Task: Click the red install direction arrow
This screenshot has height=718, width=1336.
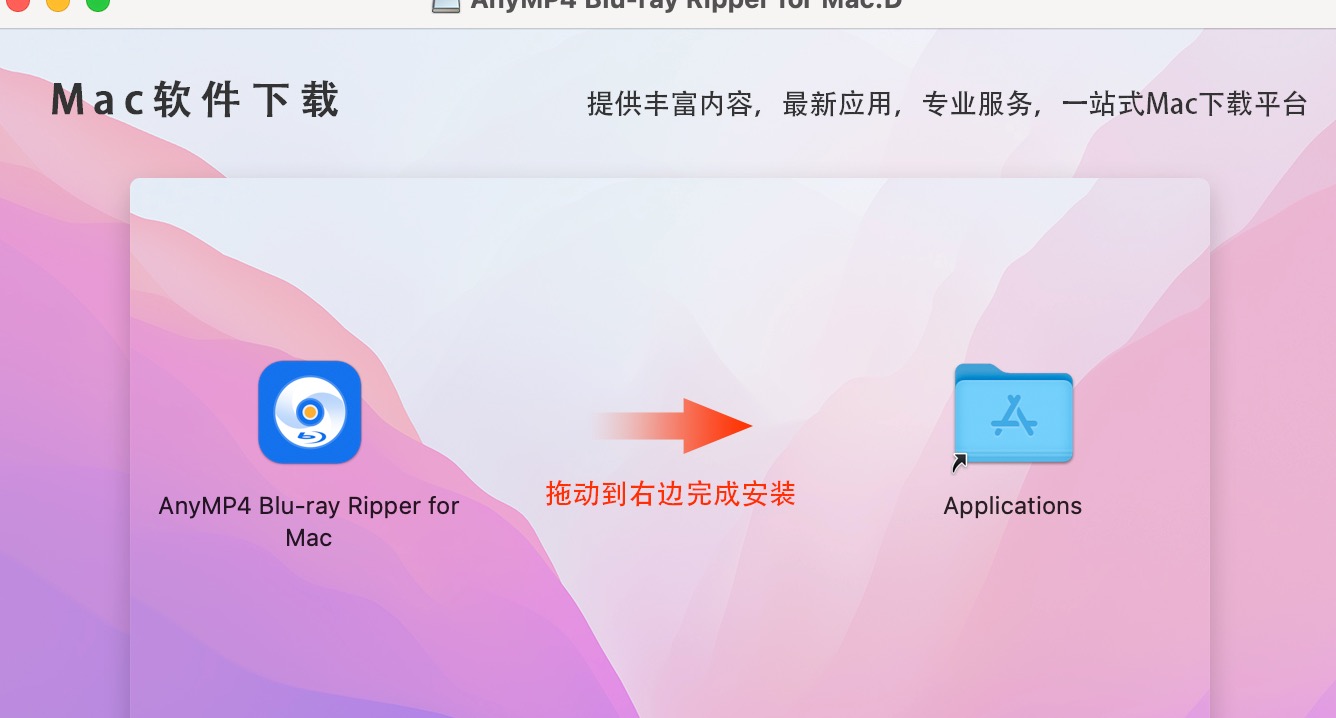Action: point(671,425)
